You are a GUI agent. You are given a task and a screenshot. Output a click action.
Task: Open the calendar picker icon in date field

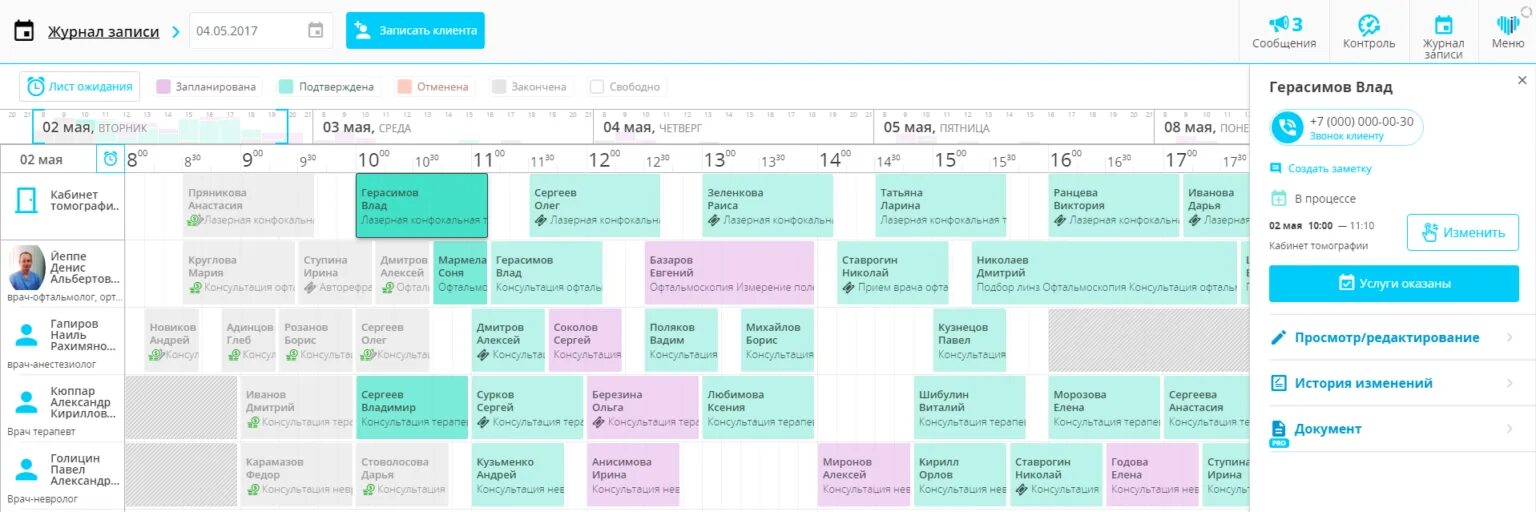coord(315,31)
